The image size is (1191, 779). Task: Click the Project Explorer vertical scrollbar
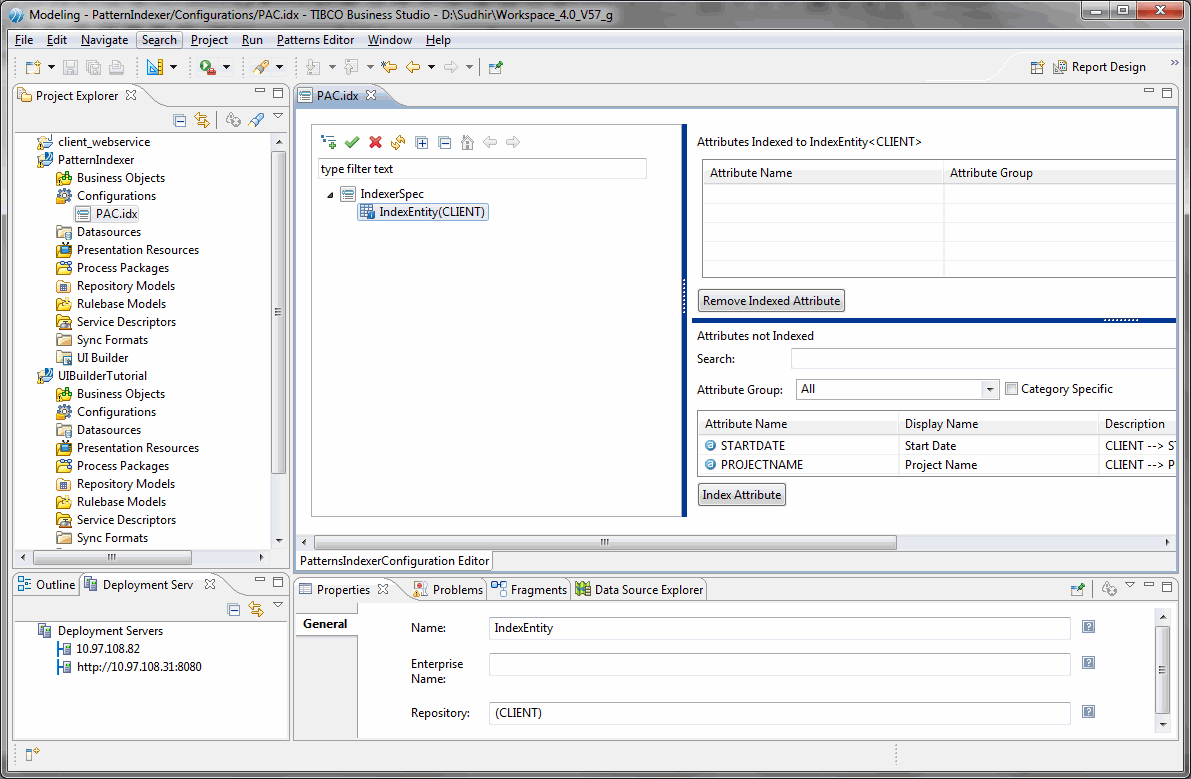(x=279, y=312)
